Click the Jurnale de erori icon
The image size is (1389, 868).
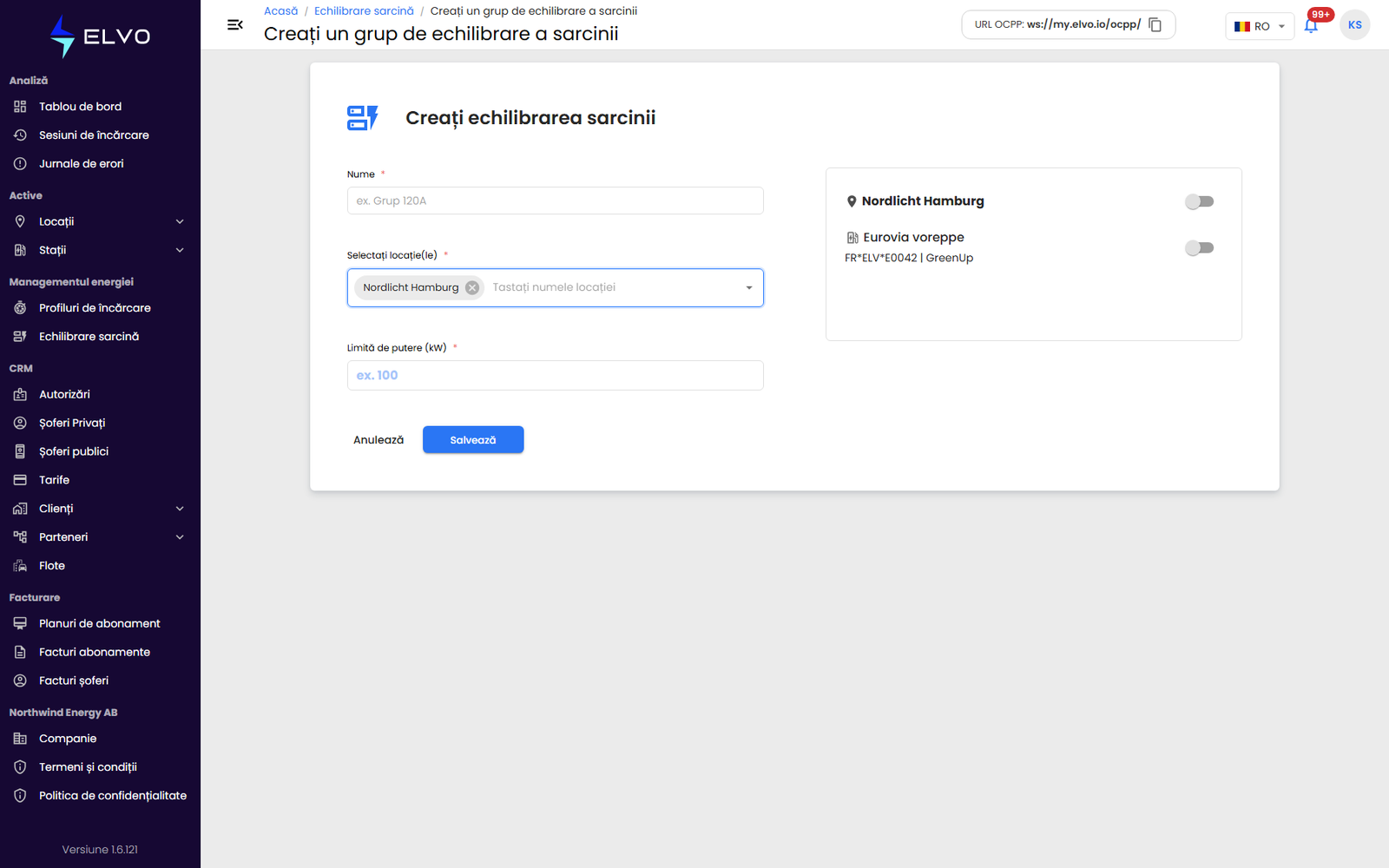(20, 164)
